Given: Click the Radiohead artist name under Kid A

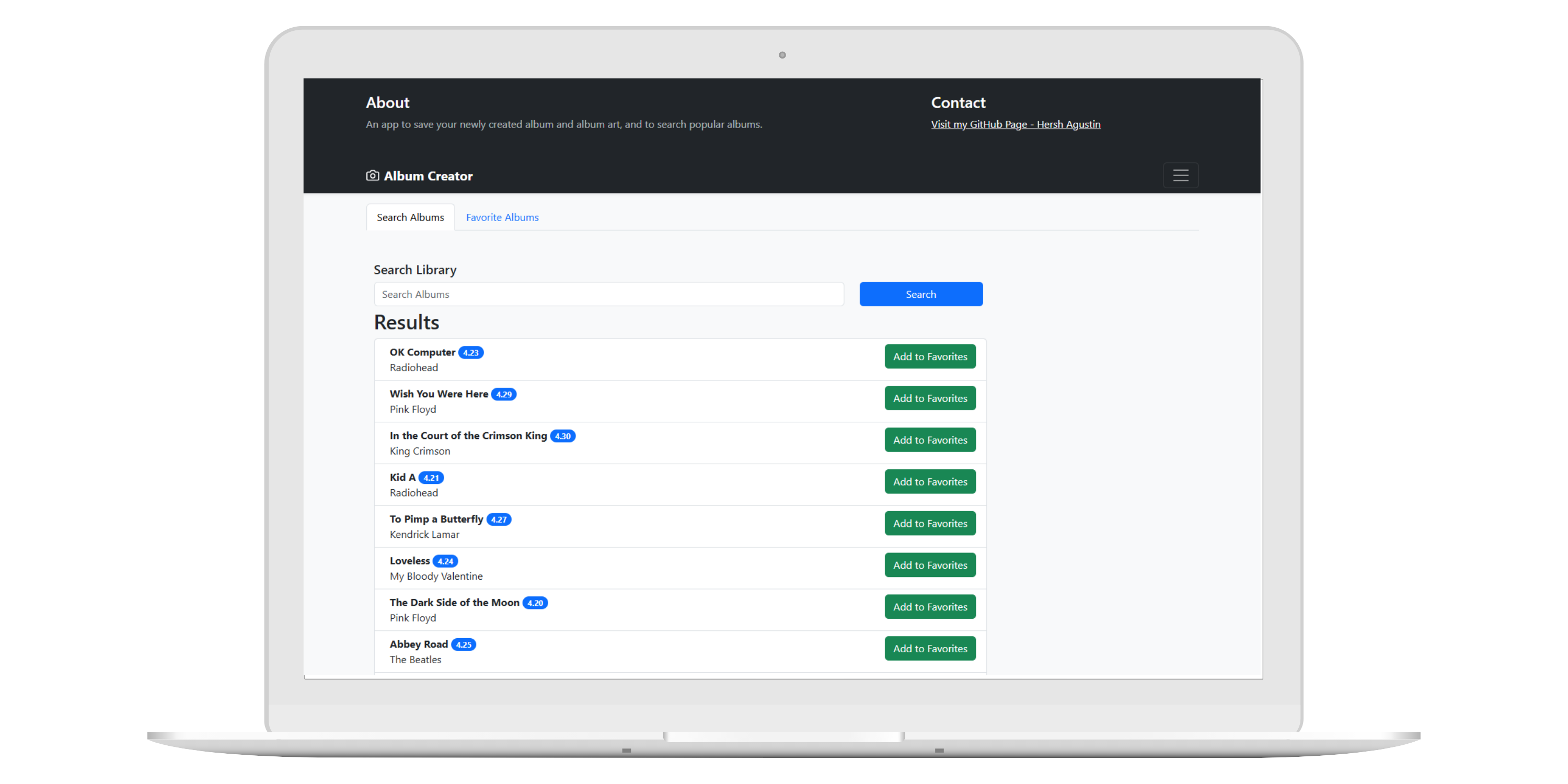Looking at the screenshot, I should [x=414, y=493].
